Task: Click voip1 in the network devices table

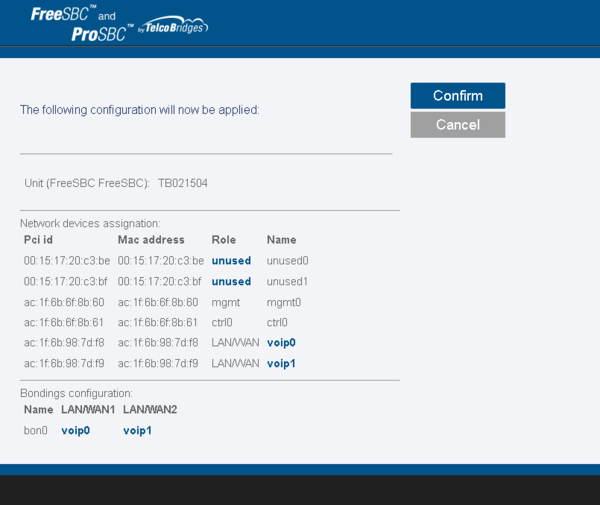Action: [x=281, y=363]
